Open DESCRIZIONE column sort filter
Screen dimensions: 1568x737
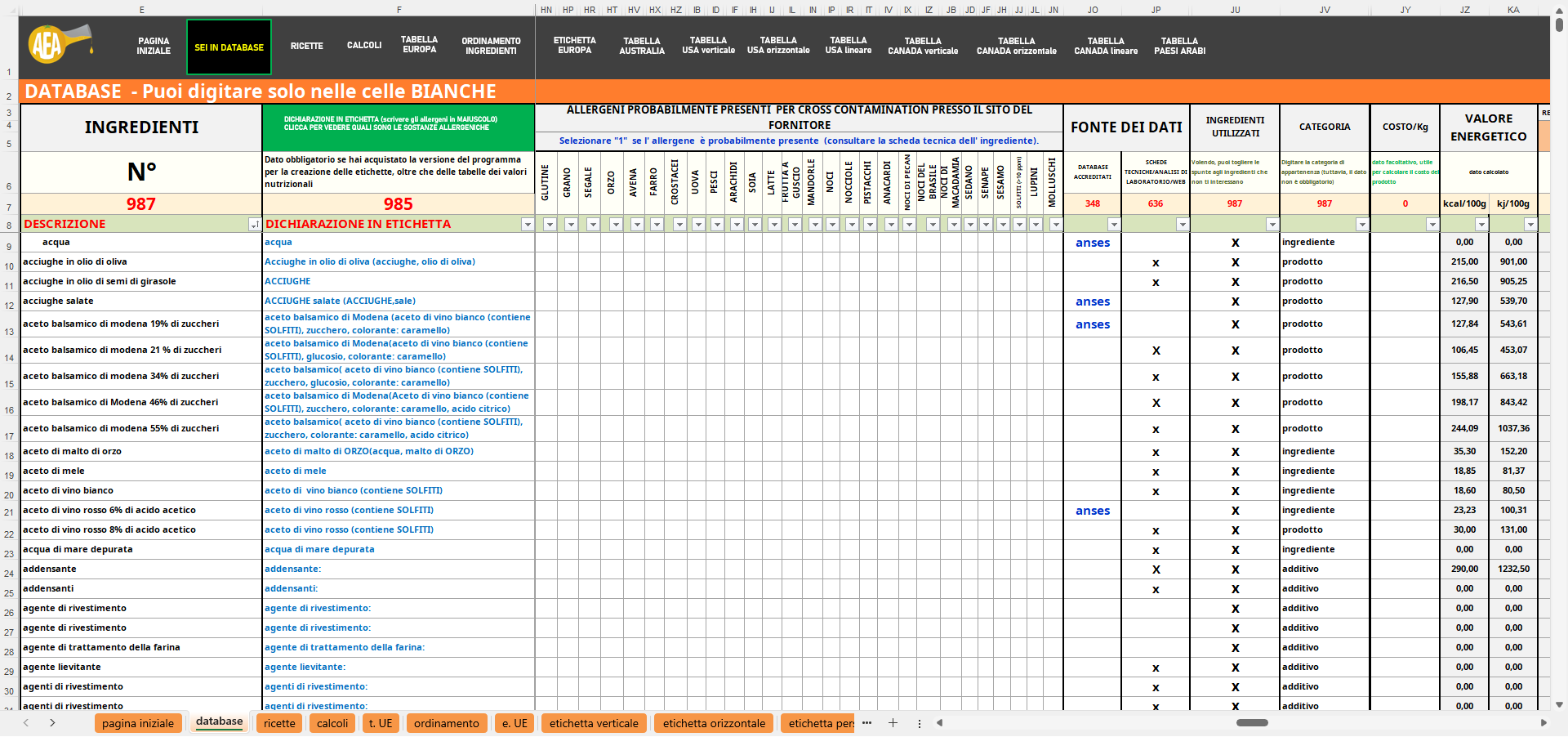tap(255, 225)
